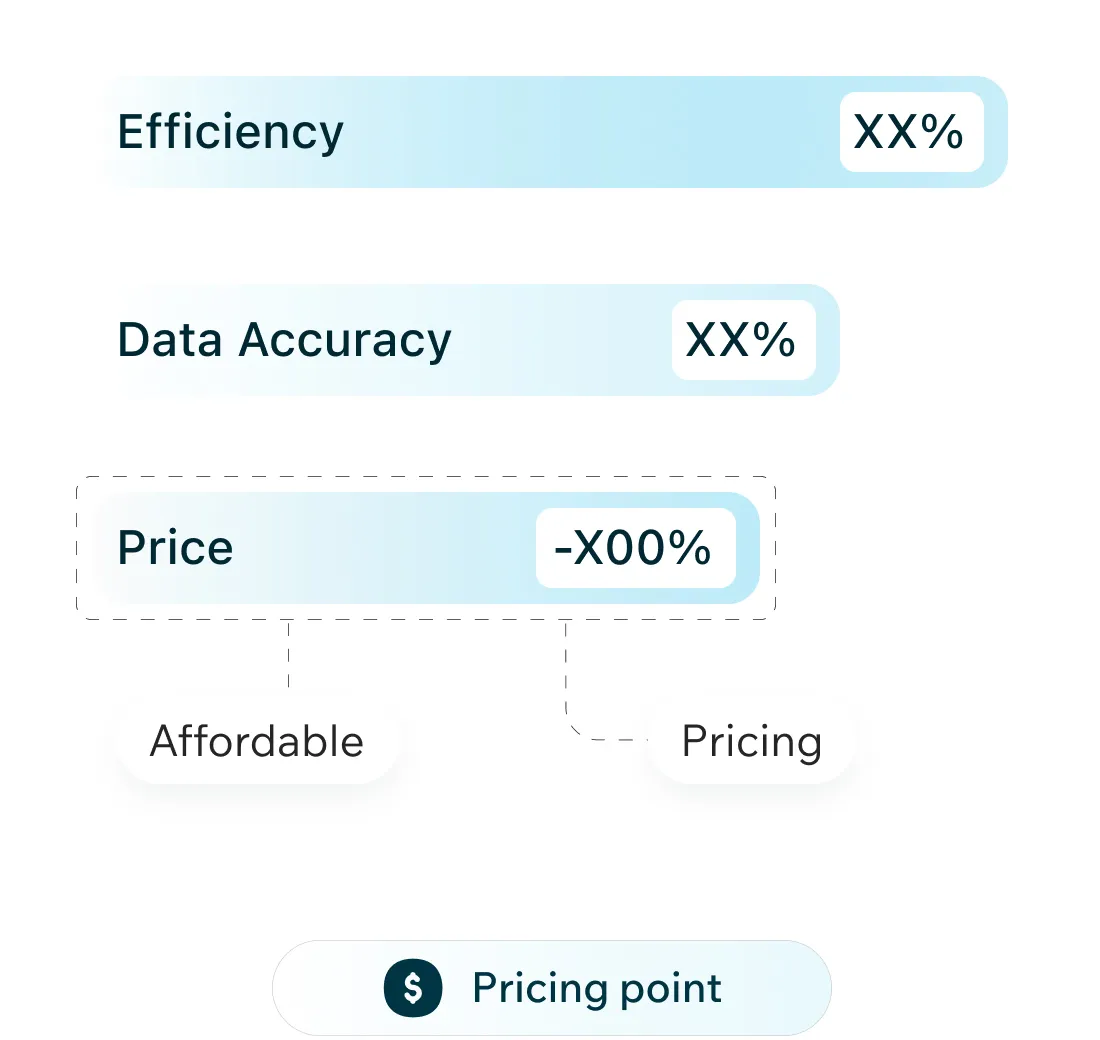Select the Affordable tag

click(257, 742)
